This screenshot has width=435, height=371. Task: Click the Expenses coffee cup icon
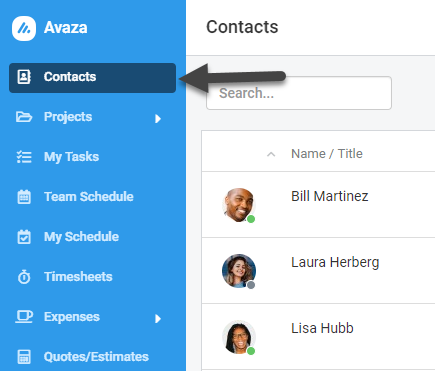tap(24, 317)
